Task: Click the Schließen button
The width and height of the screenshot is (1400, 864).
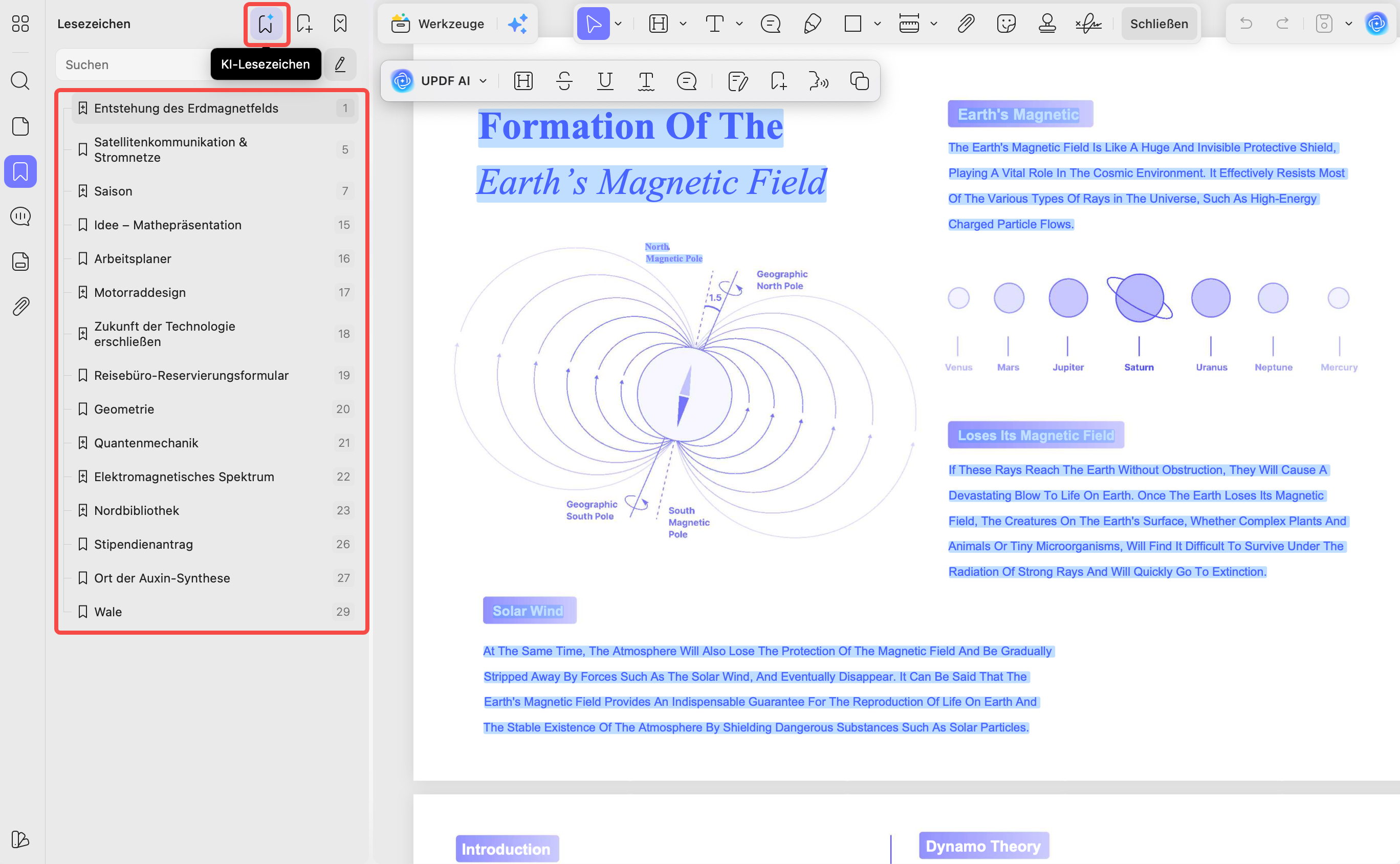Action: coord(1158,24)
